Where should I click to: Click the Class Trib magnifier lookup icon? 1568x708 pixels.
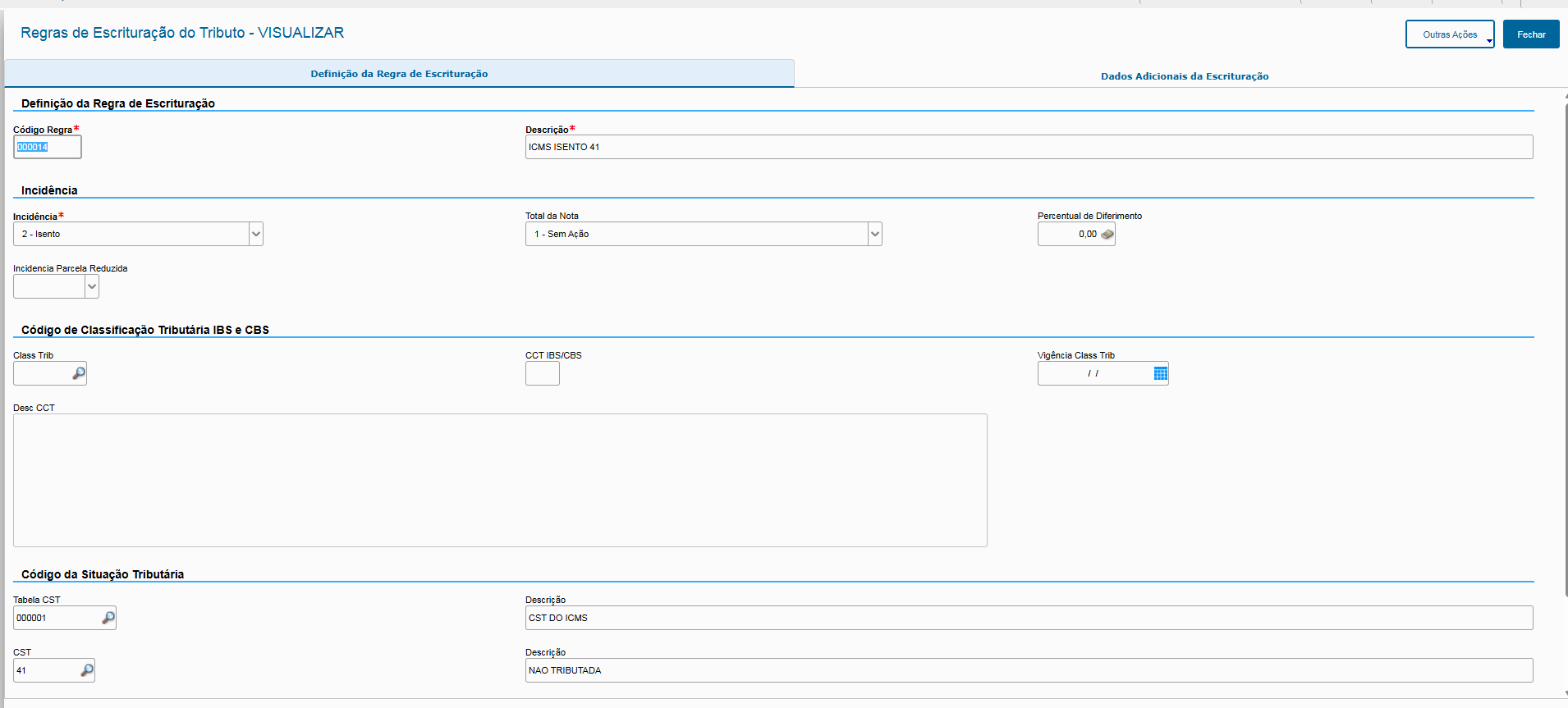78,373
